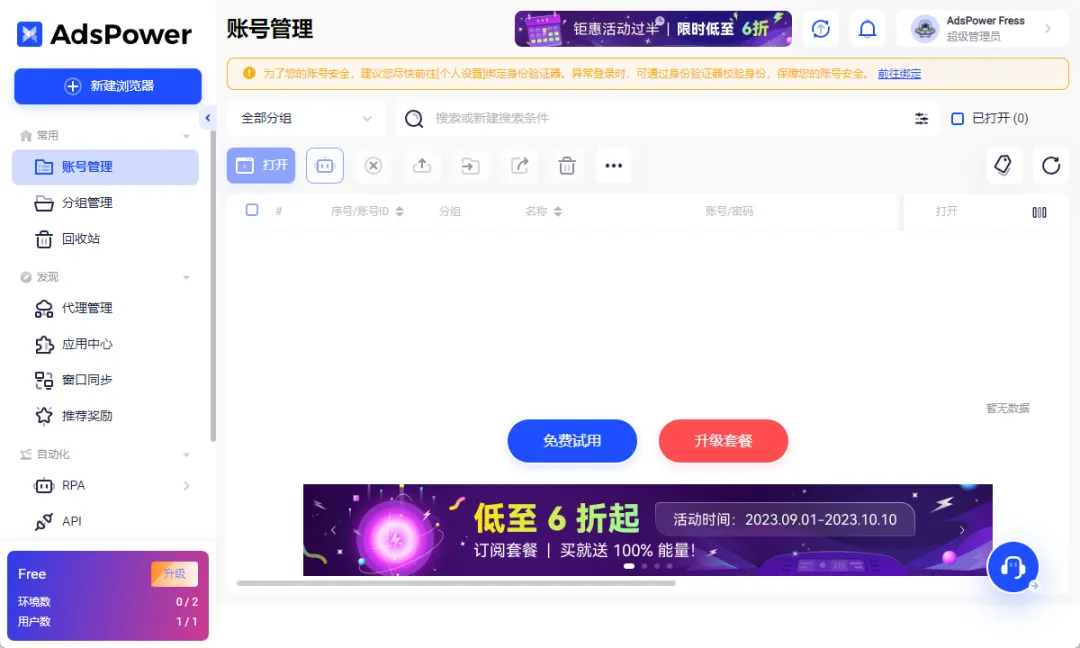The width and height of the screenshot is (1080, 648).
Task: Expand the RPA submenu arrow
Action: pos(186,485)
